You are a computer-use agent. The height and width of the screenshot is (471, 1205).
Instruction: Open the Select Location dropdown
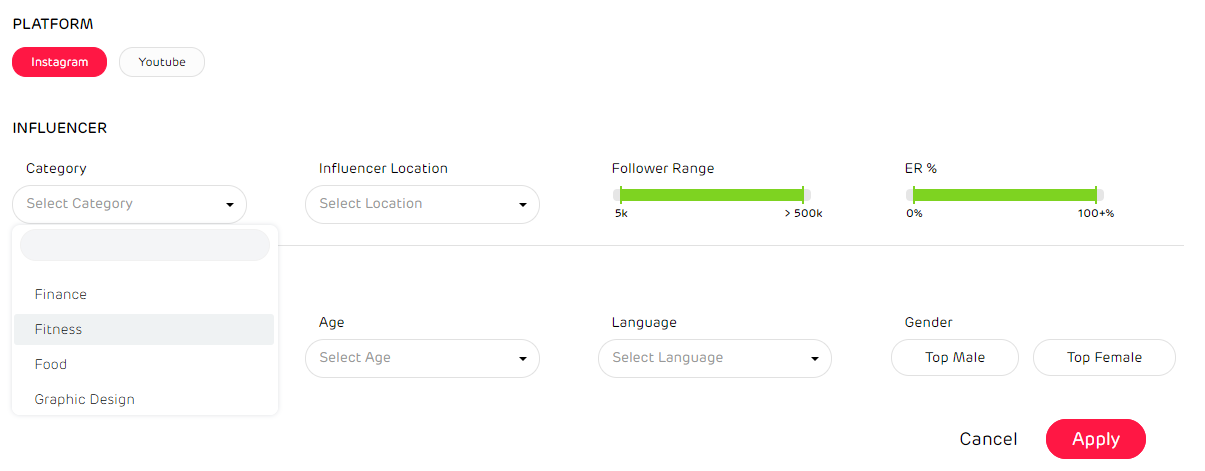(422, 204)
